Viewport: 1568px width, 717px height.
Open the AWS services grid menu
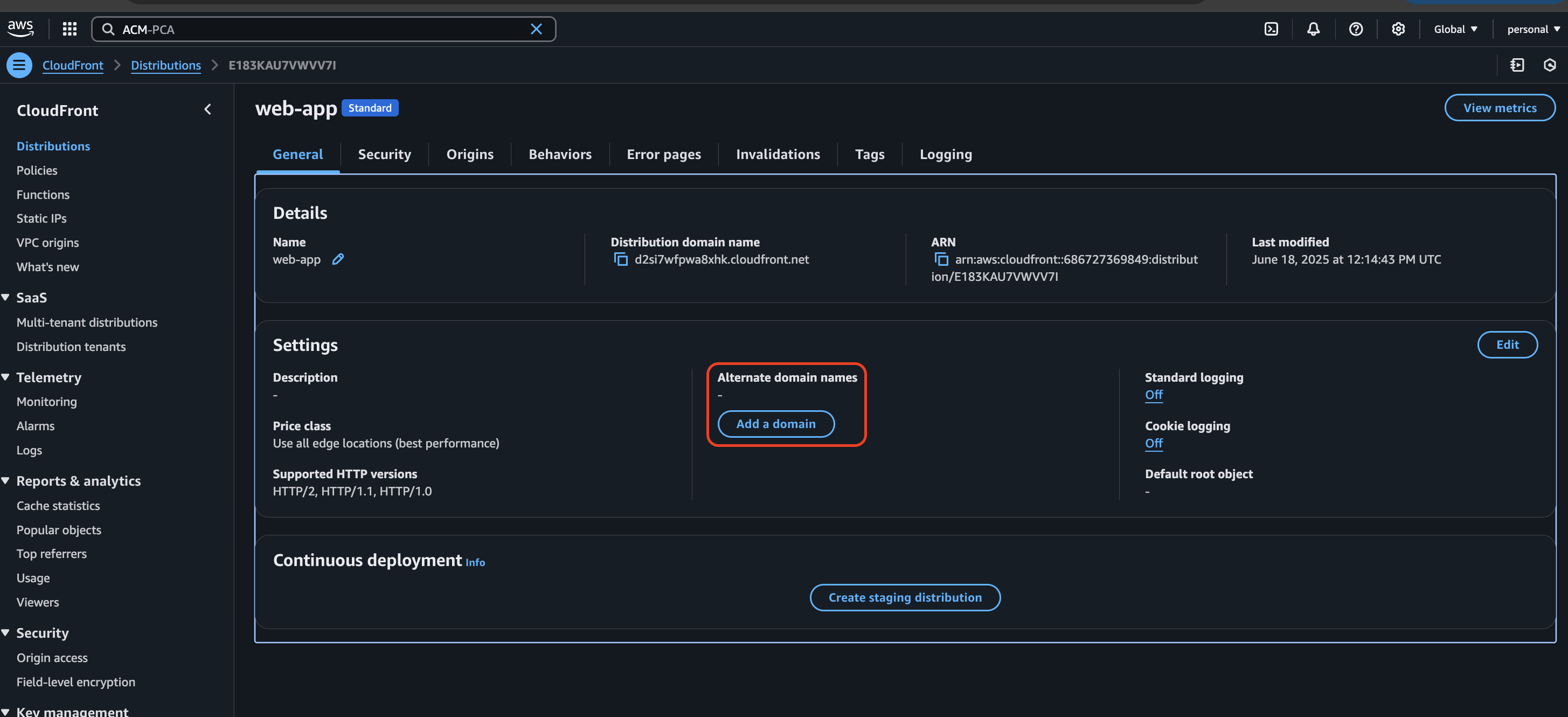point(70,29)
